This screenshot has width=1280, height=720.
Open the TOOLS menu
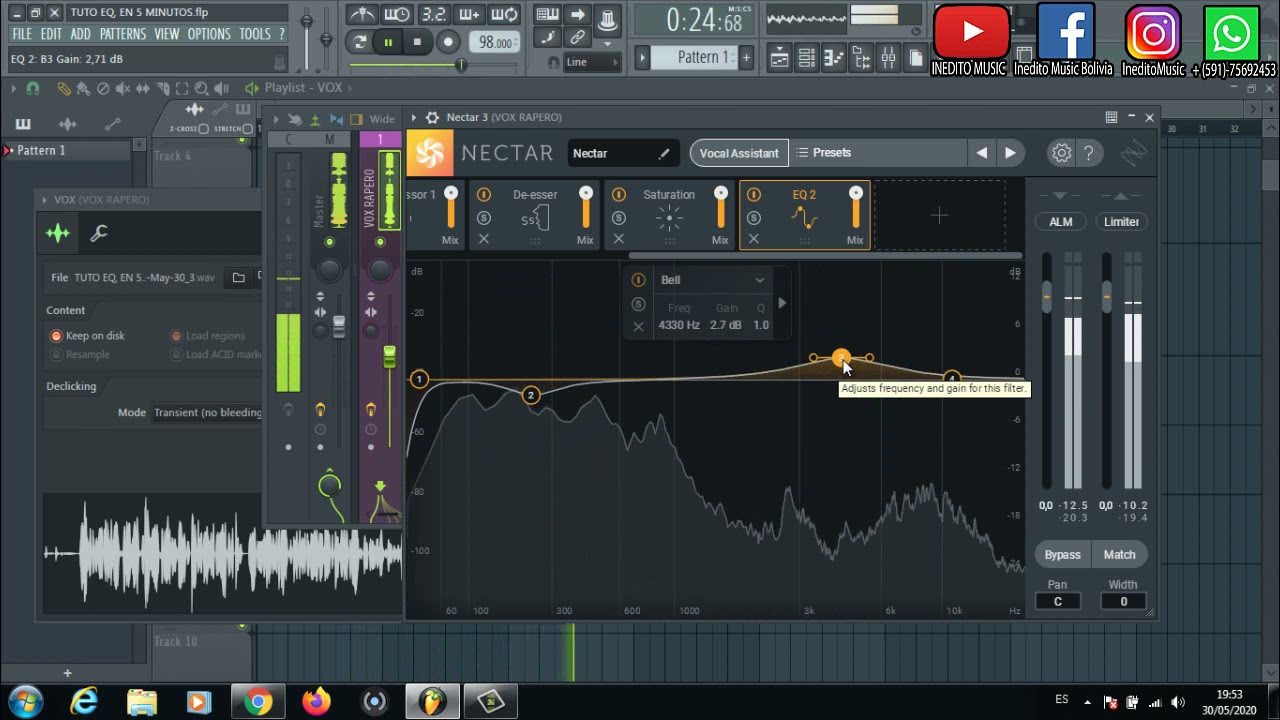[x=255, y=34]
